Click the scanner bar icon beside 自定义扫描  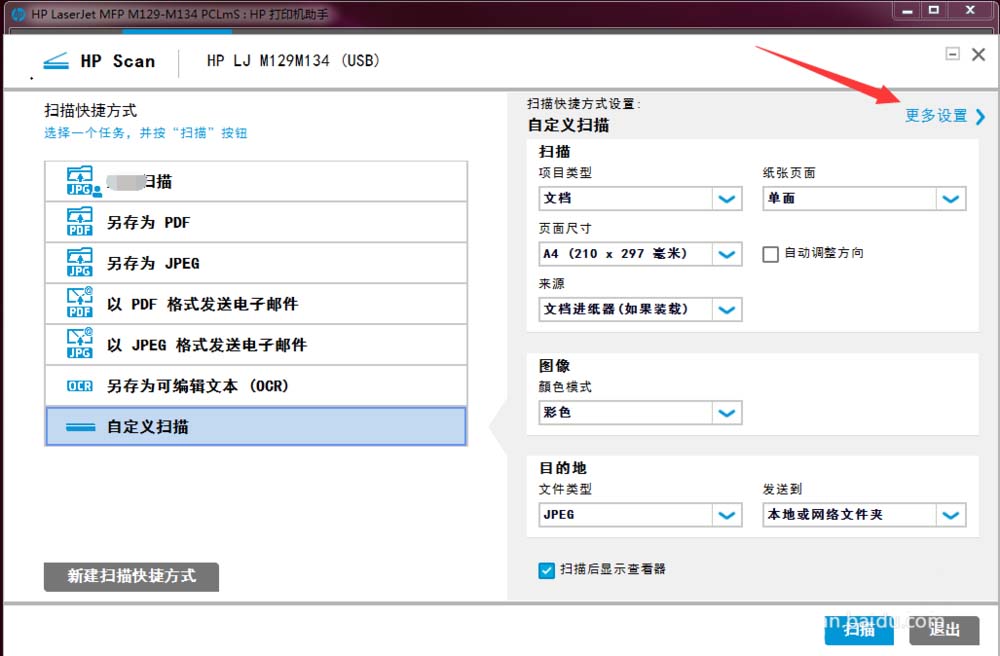coord(80,427)
